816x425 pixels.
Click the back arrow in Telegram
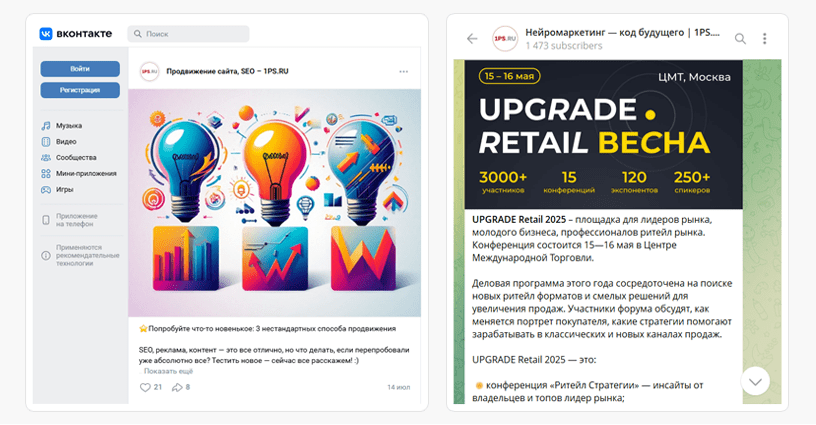[472, 38]
